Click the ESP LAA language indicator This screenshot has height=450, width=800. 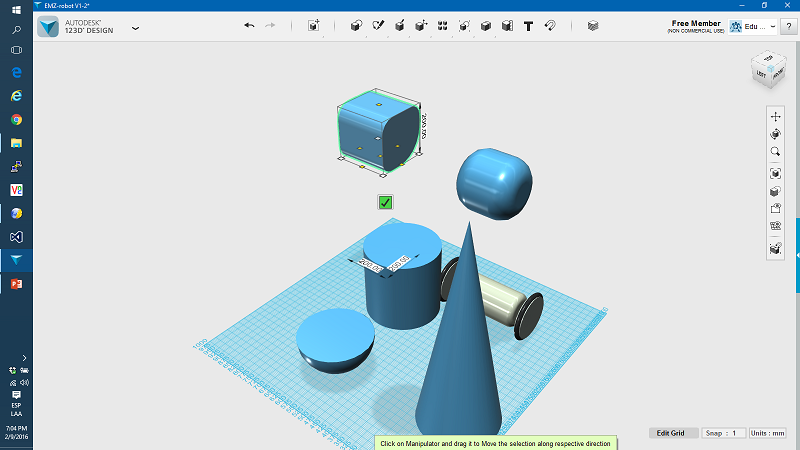[x=16, y=410]
